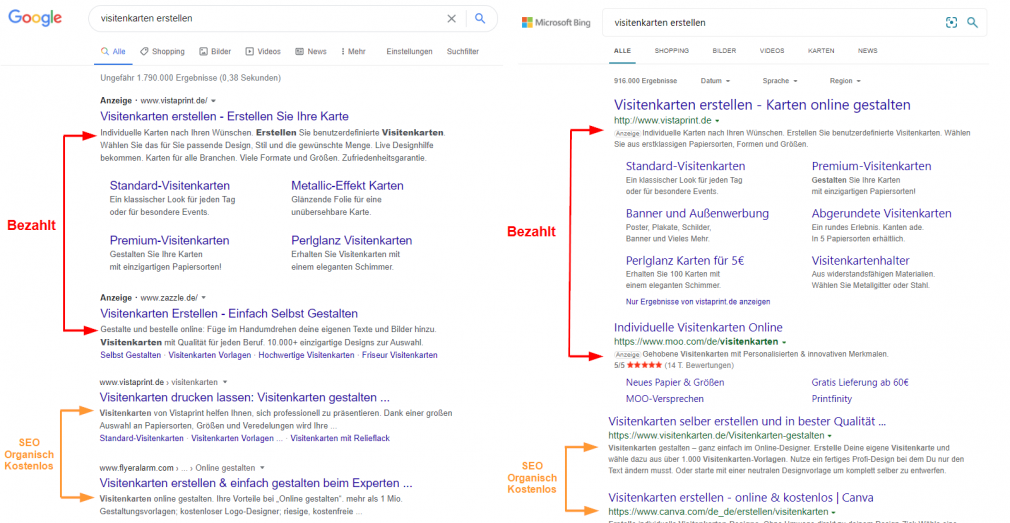Click 'Selbst Gestalten' zazzle sitelink

[x=131, y=355]
